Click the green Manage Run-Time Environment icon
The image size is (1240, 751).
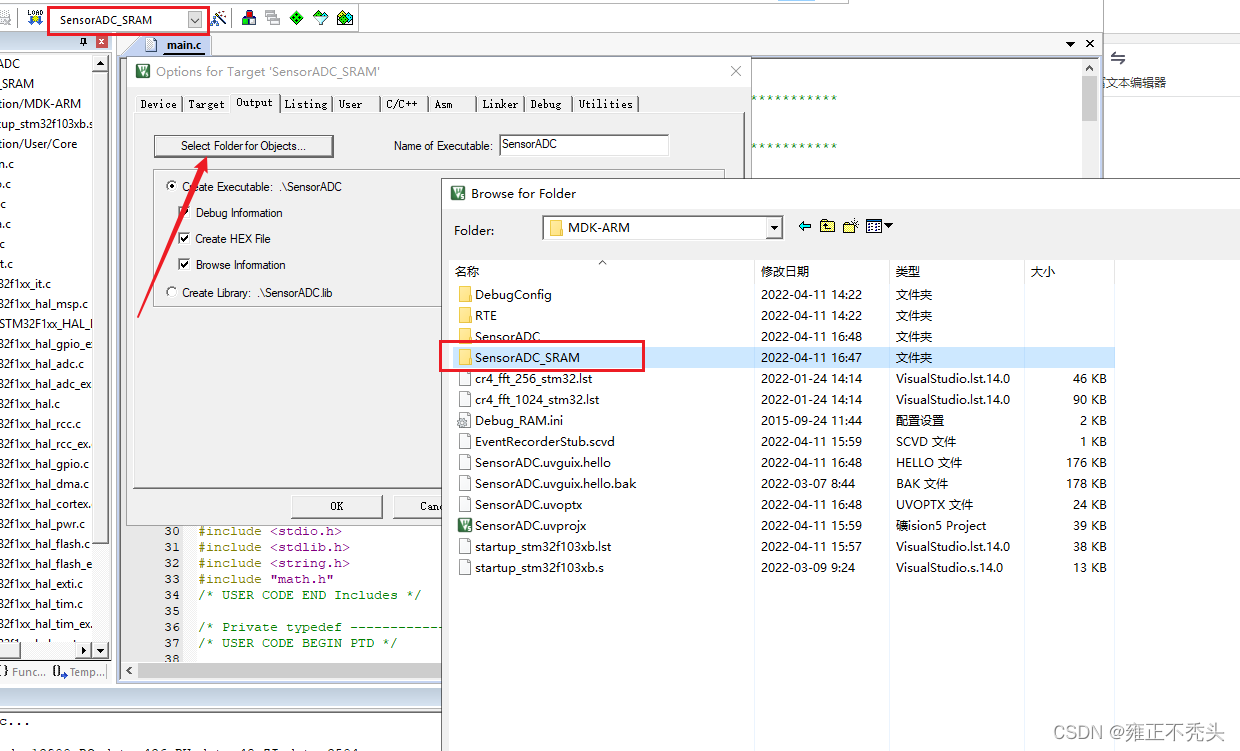(x=297, y=18)
